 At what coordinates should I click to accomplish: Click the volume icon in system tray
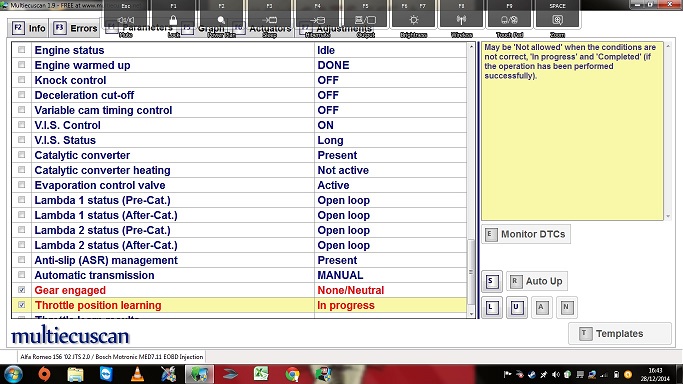pyautogui.click(x=556, y=374)
